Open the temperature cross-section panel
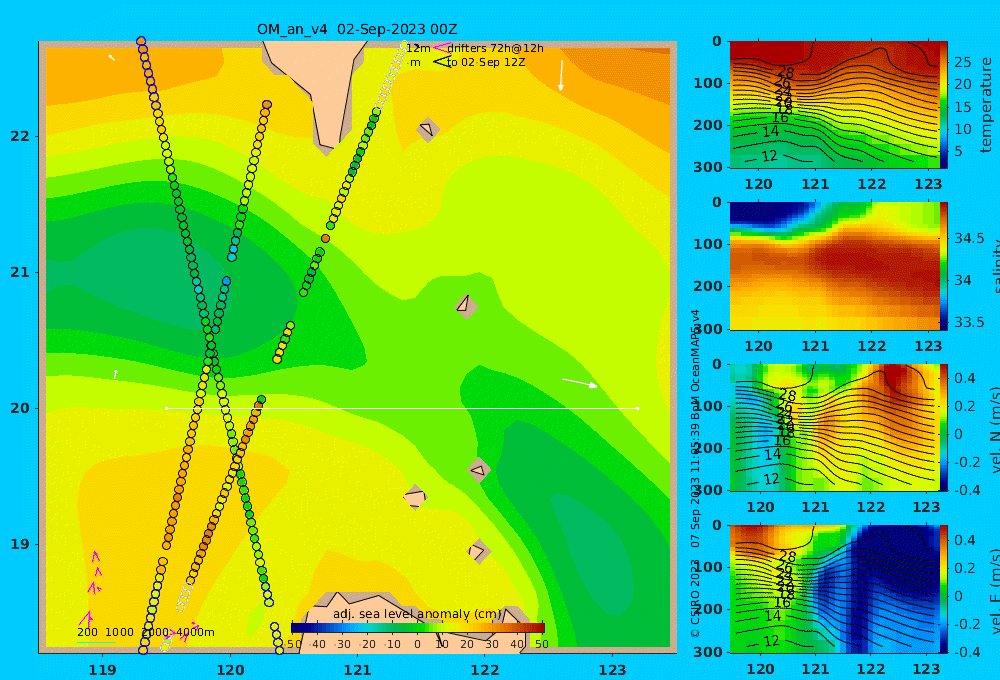1000x680 pixels. (834, 105)
